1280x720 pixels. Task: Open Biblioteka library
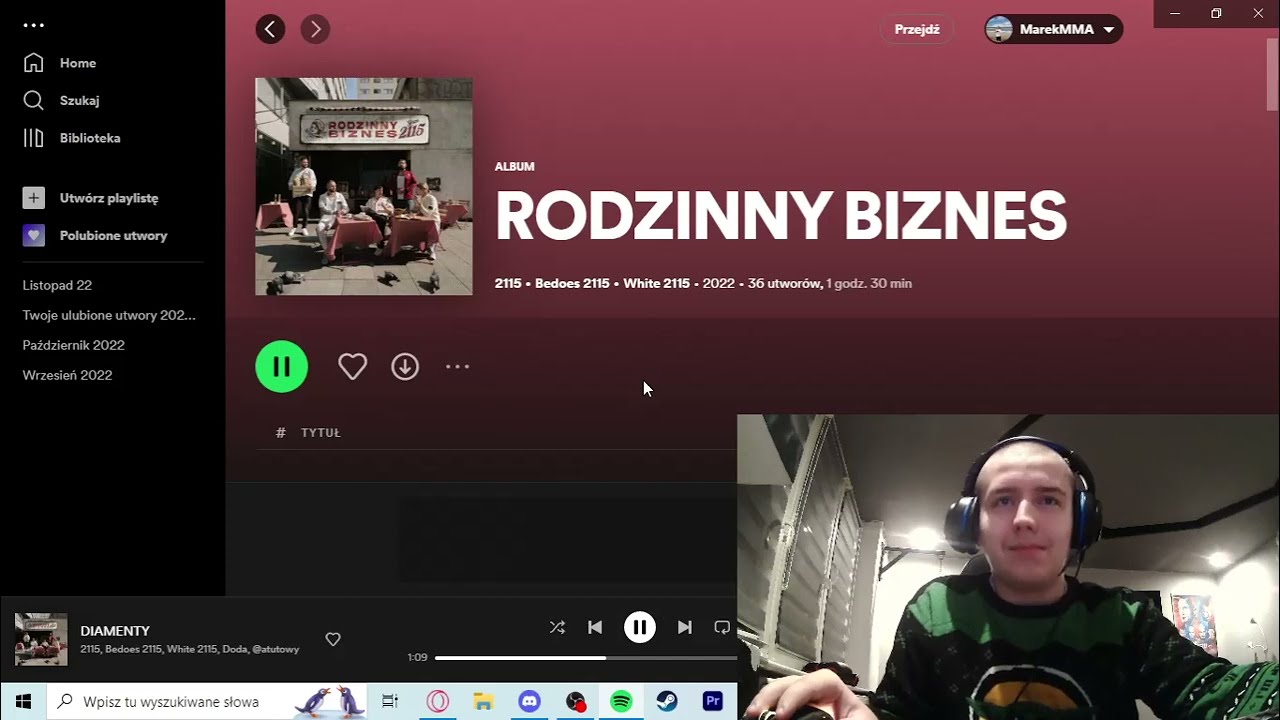tap(71, 138)
